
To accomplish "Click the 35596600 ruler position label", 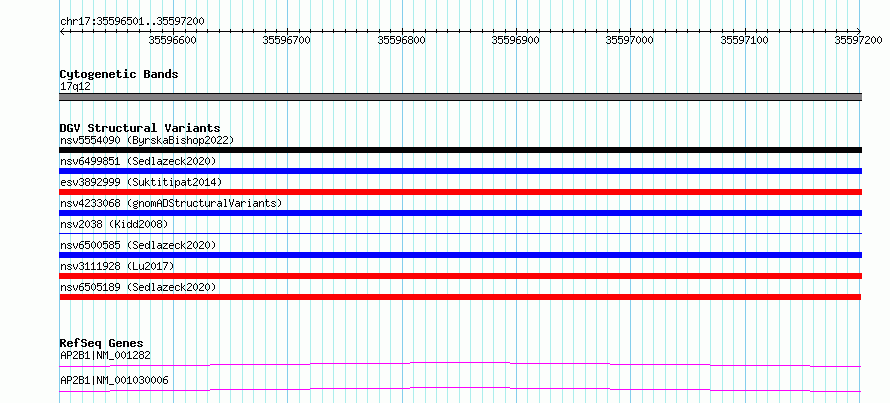I will coord(173,40).
